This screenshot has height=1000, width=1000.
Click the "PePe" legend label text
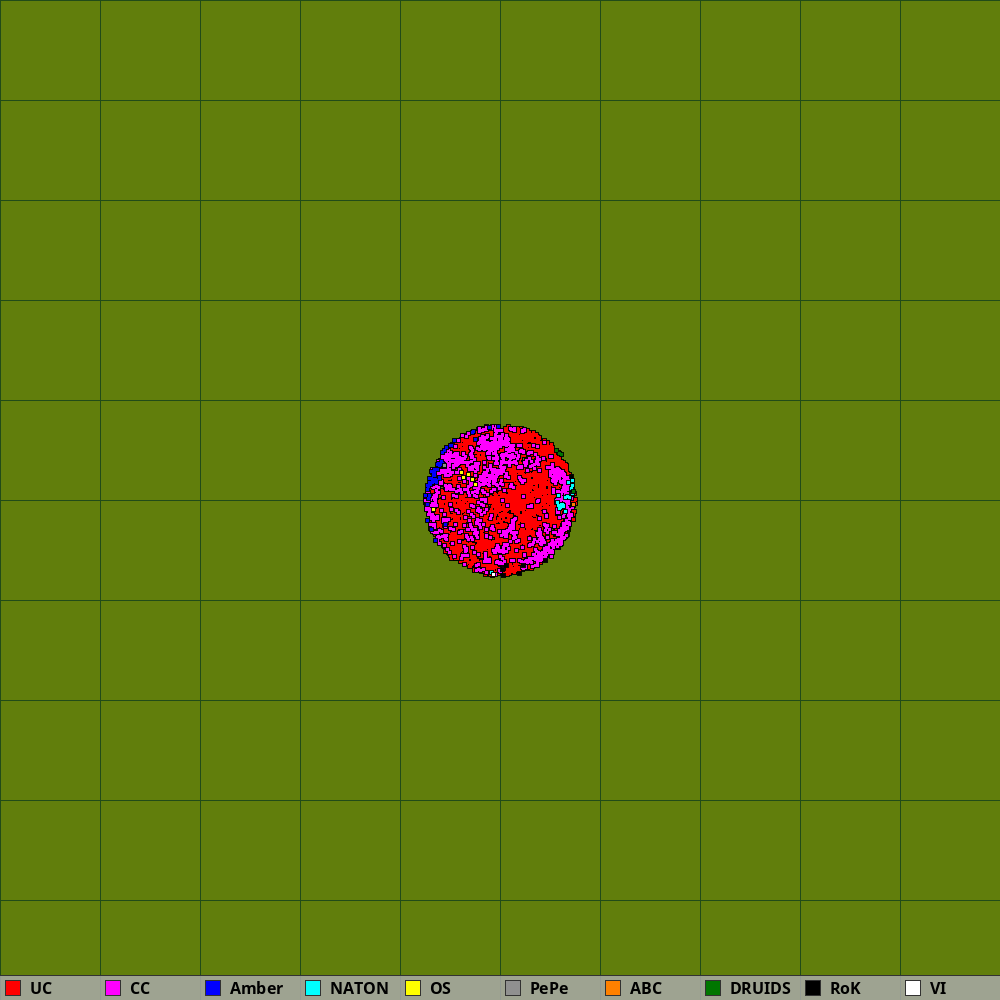549,988
